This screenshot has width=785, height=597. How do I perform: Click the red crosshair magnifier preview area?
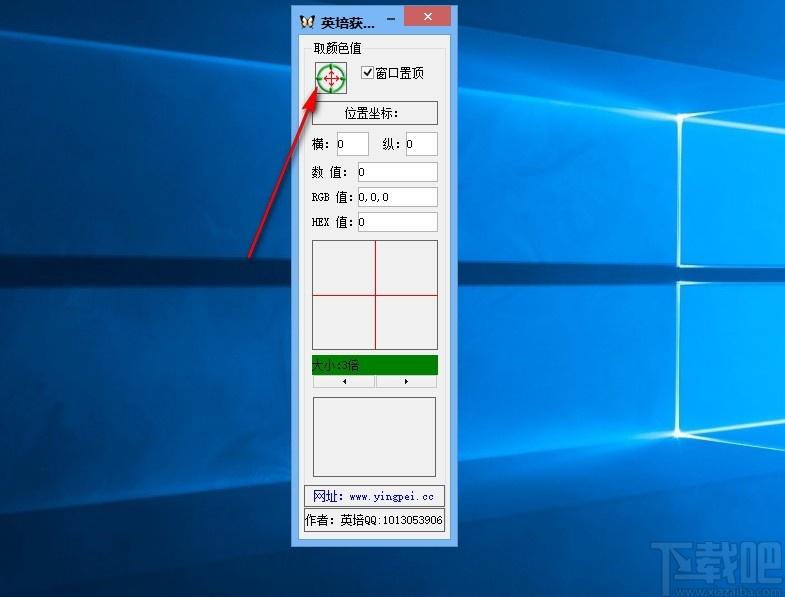[x=375, y=295]
